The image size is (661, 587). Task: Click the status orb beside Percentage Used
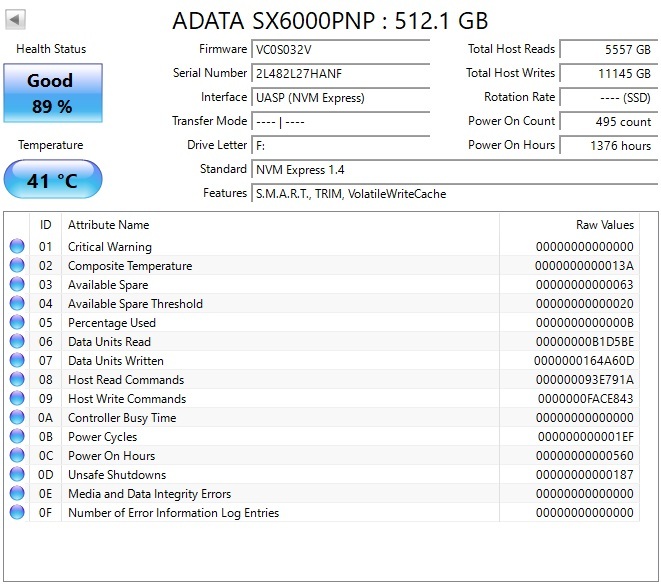point(17,323)
